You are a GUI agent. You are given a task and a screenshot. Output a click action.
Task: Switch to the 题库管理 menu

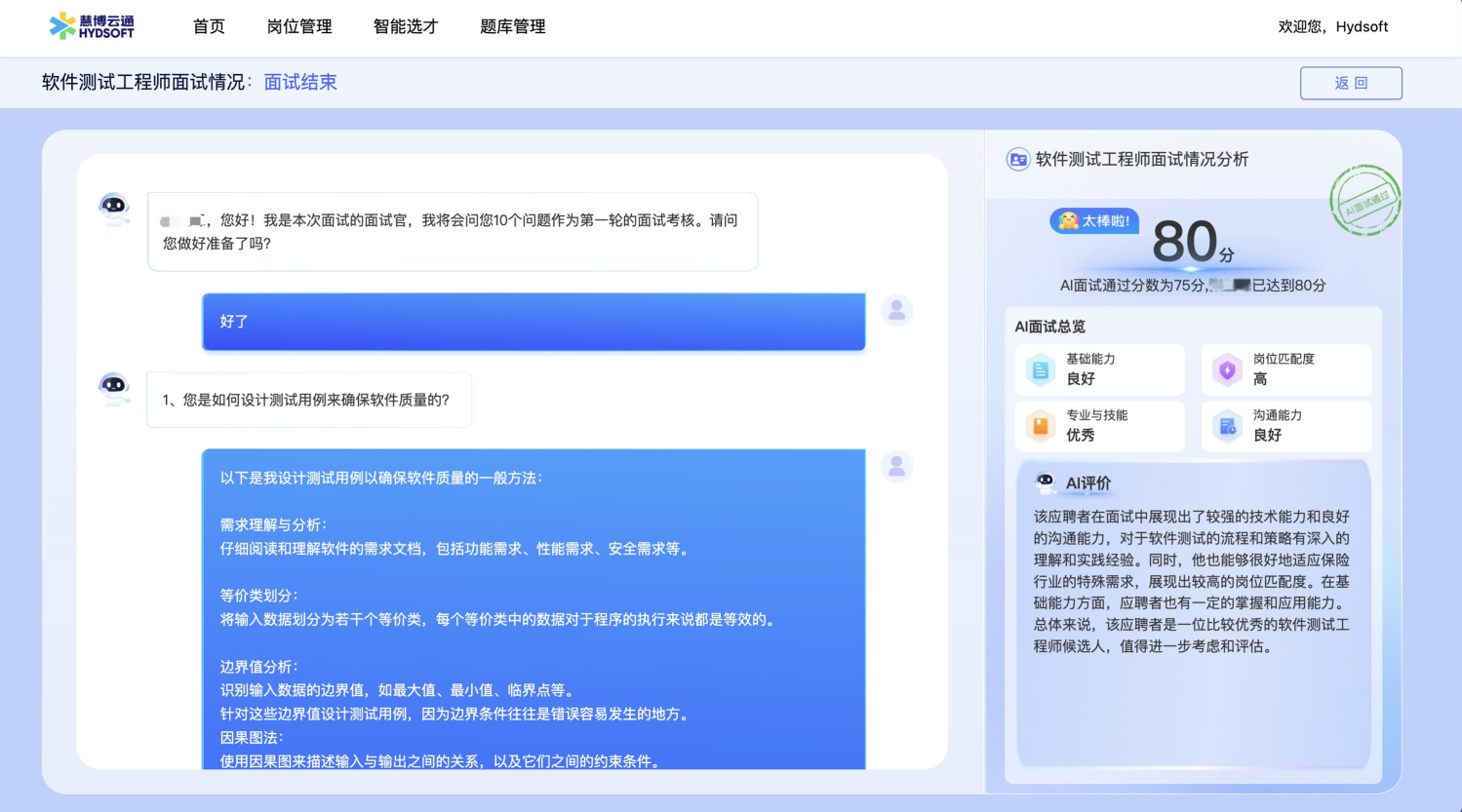click(x=512, y=27)
